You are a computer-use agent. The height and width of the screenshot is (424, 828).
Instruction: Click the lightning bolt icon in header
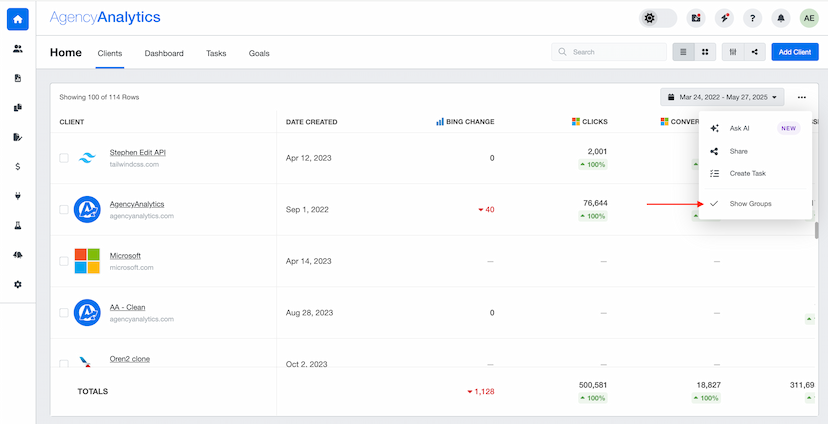pos(724,18)
